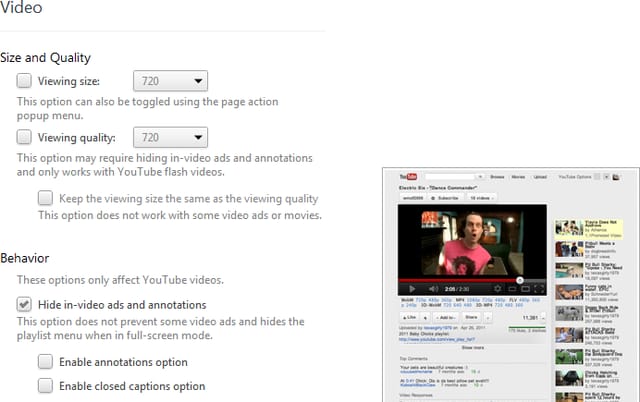
Task: Check Enable annotations option
Action: point(45,362)
